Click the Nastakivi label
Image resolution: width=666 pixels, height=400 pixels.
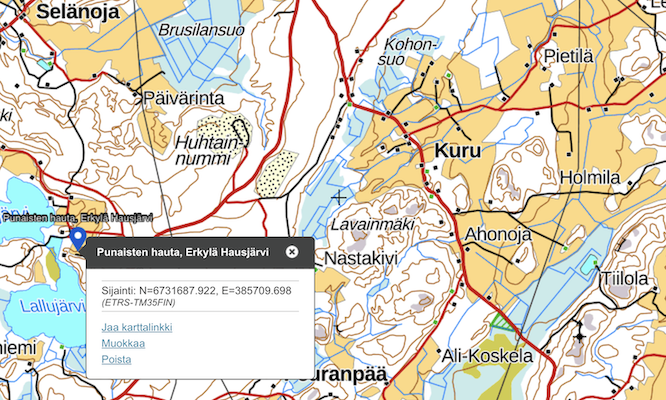pyautogui.click(x=361, y=258)
